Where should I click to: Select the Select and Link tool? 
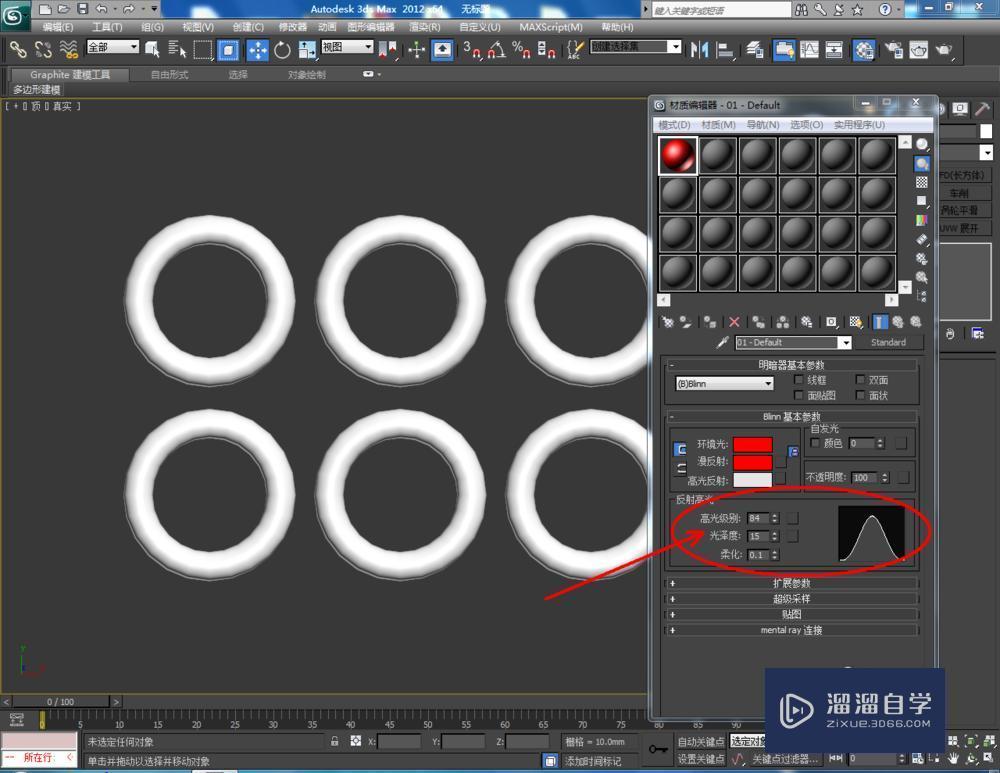(17, 48)
